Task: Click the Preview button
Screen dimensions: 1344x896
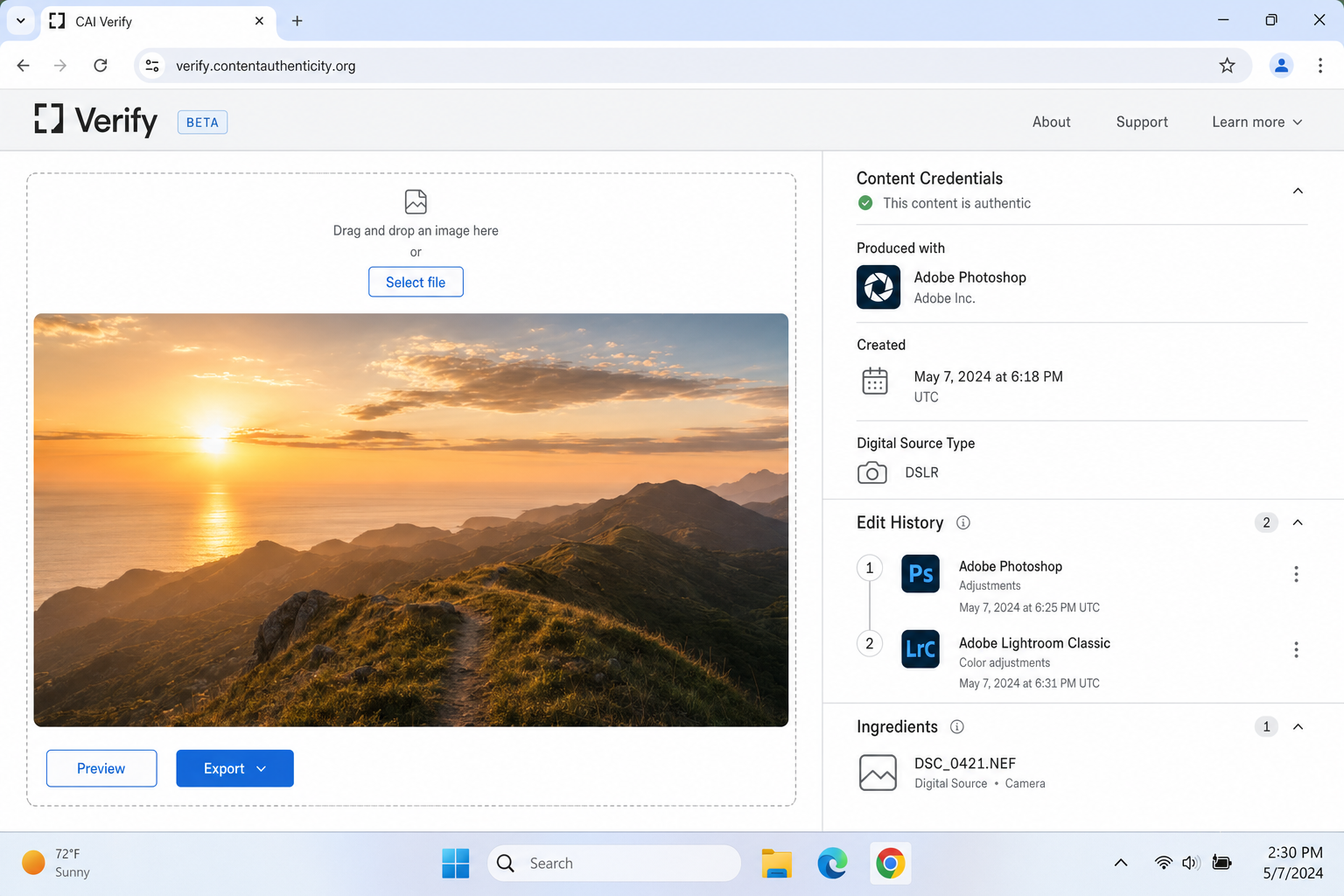Action: tap(101, 768)
